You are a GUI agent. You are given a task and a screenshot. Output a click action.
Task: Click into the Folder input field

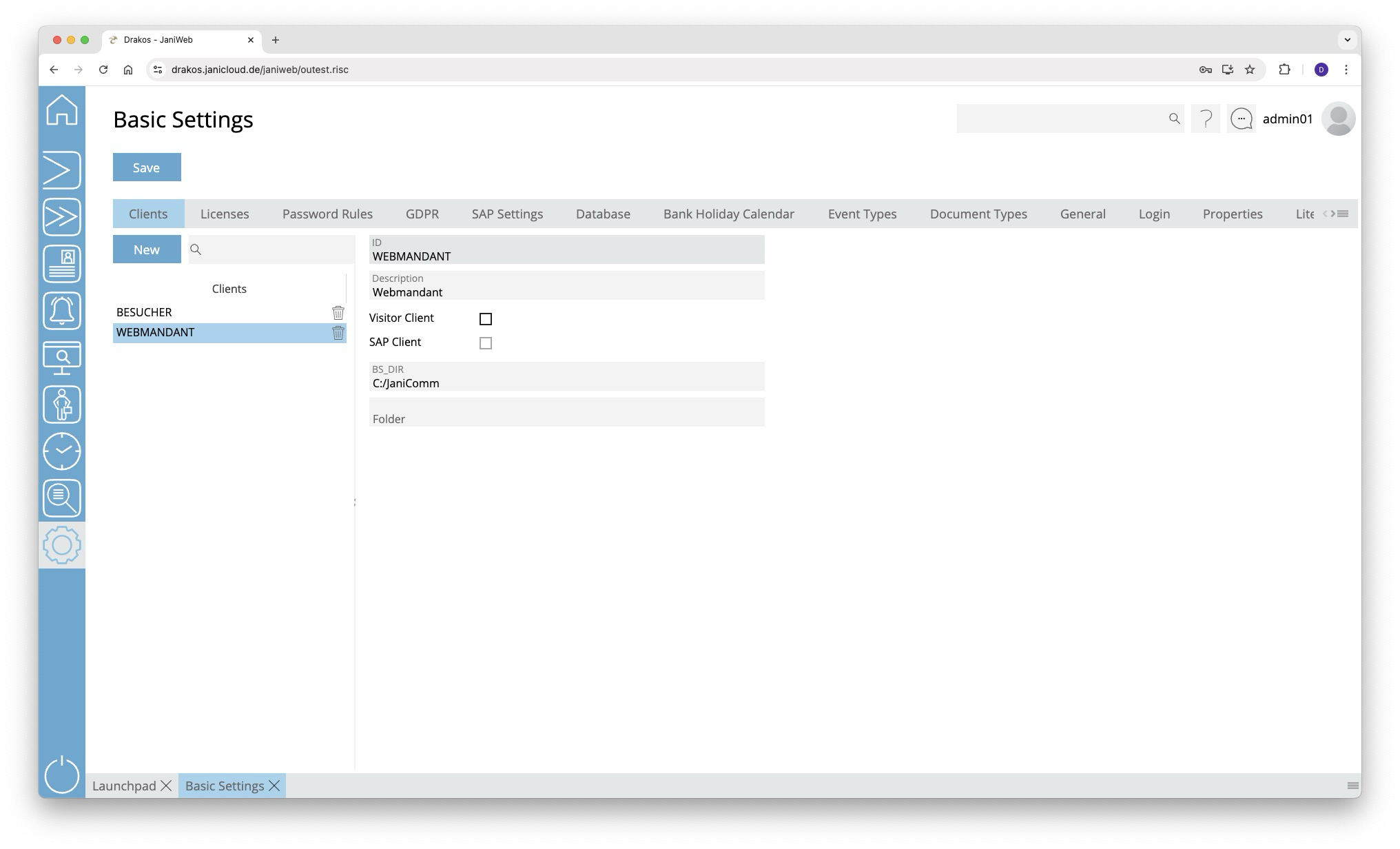pyautogui.click(x=566, y=413)
